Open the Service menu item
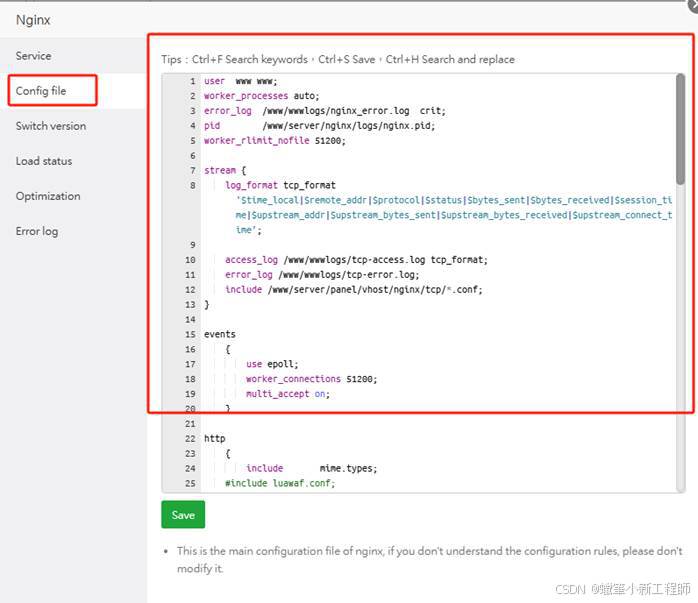The image size is (698, 603). click(x=33, y=56)
